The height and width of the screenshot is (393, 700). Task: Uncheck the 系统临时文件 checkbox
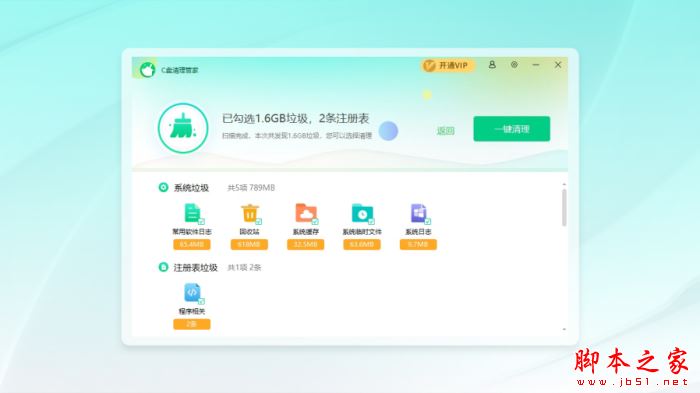[x=371, y=222]
